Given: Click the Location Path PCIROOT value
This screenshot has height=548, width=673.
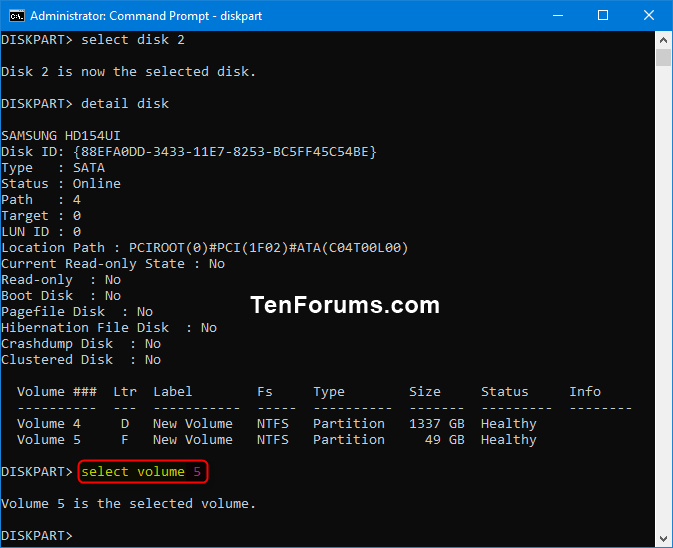Looking at the screenshot, I should coord(268,248).
